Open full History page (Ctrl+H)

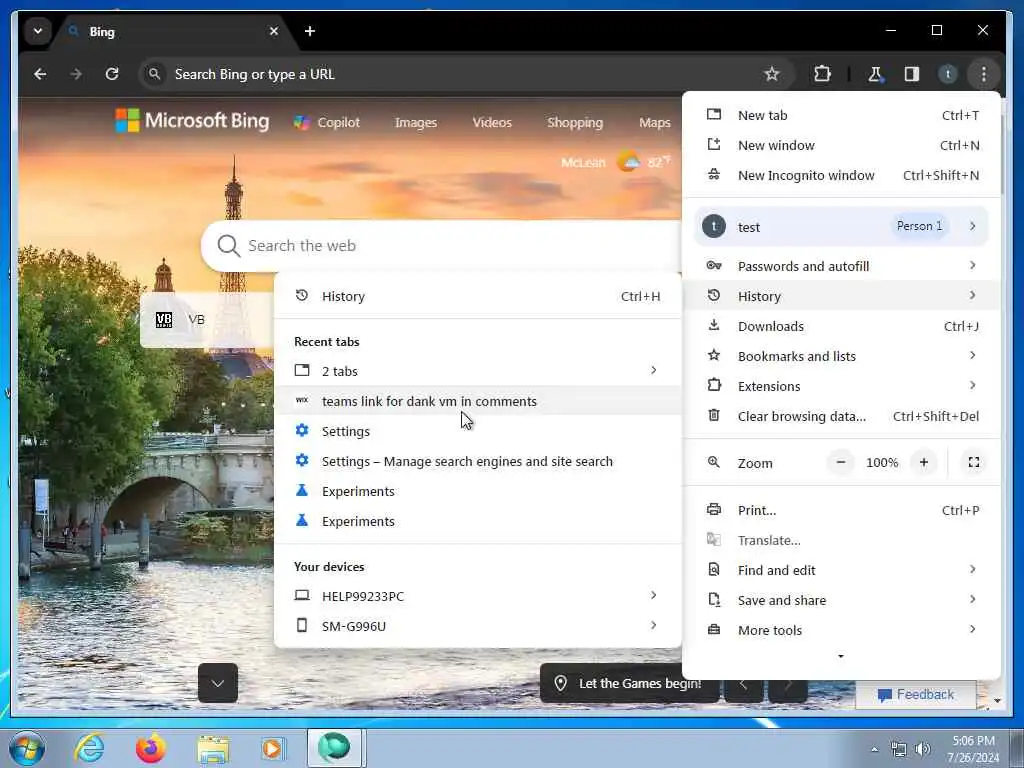point(477,296)
